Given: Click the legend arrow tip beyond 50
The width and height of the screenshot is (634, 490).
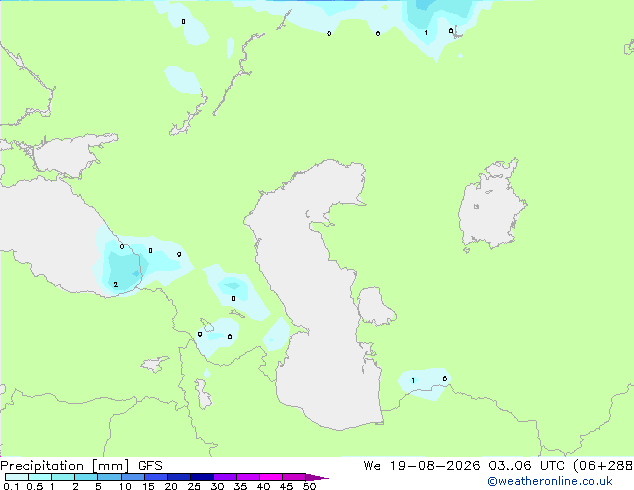Looking at the screenshot, I should tap(317, 477).
